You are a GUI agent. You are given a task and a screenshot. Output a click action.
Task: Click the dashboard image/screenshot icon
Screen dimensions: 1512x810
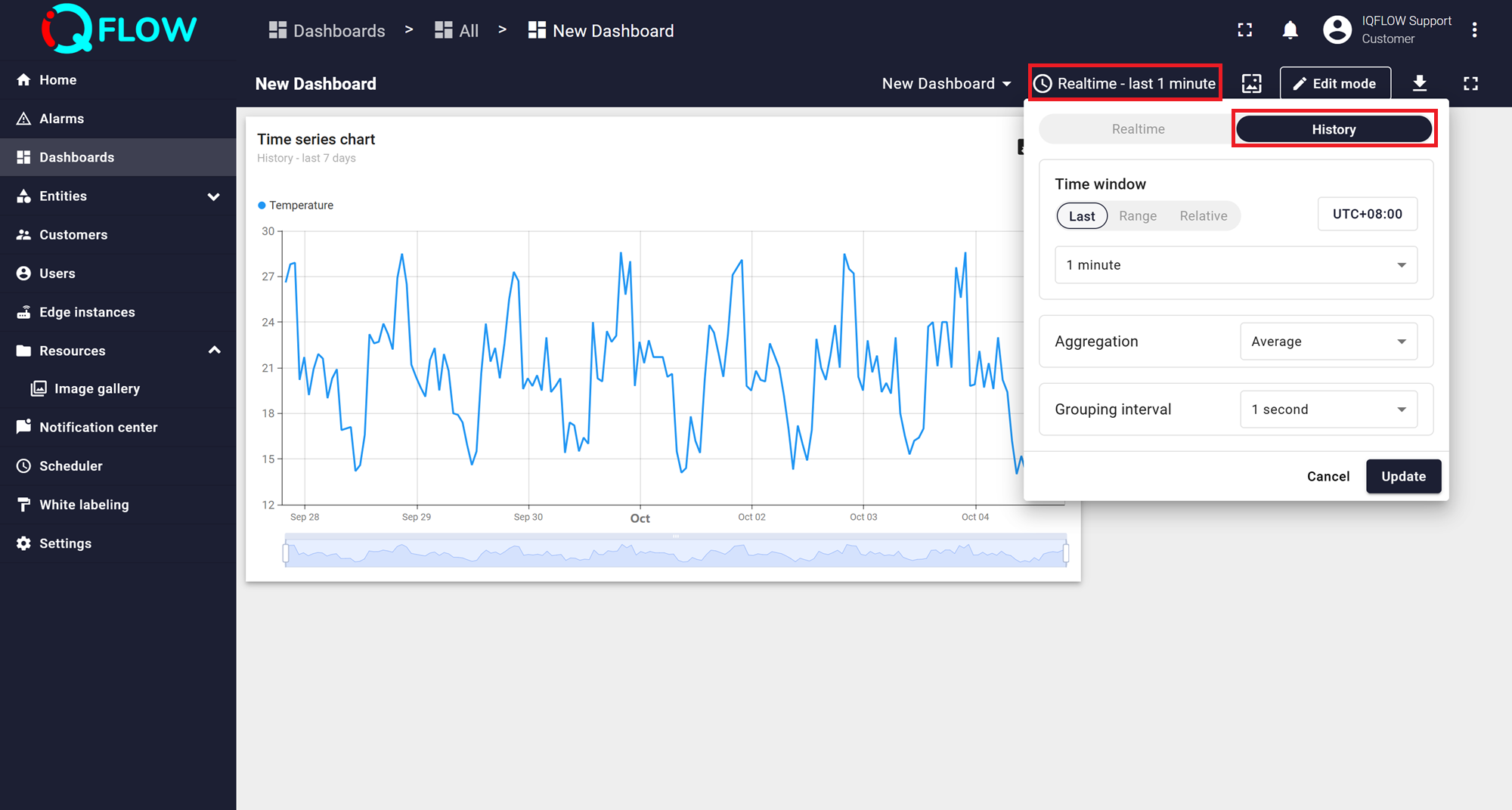point(1252,84)
